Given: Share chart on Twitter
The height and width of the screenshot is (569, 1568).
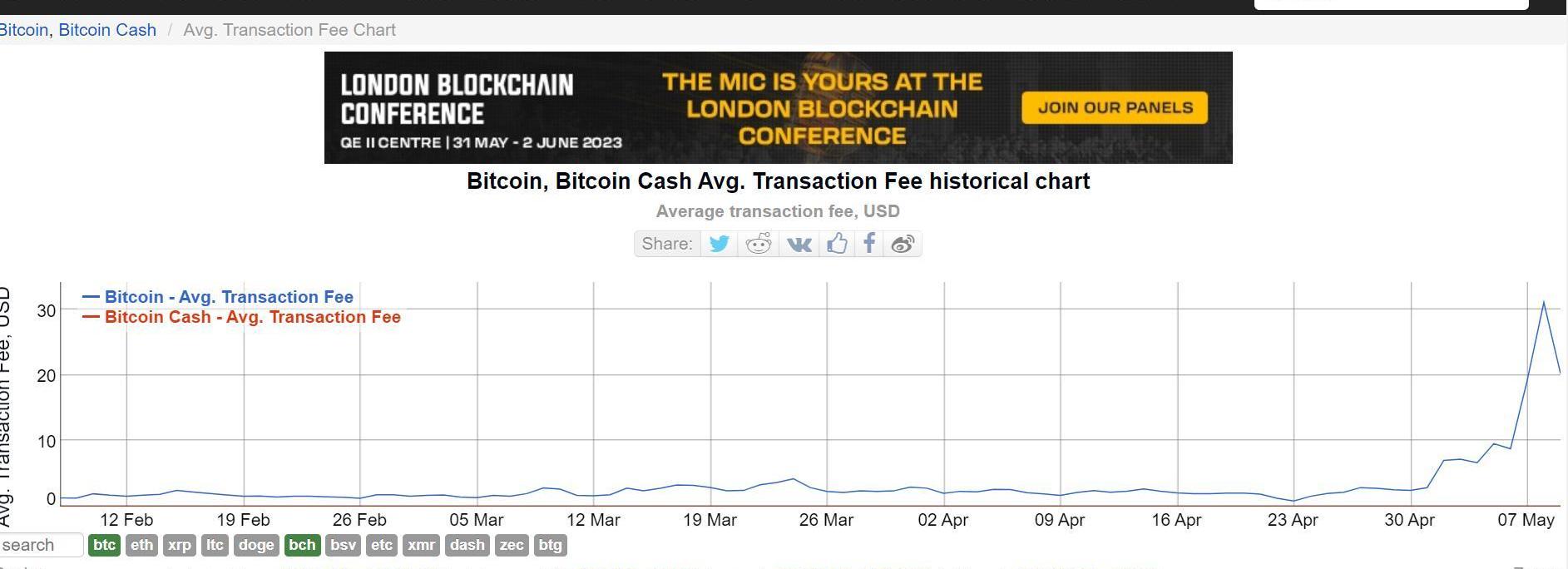Looking at the screenshot, I should 720,244.
